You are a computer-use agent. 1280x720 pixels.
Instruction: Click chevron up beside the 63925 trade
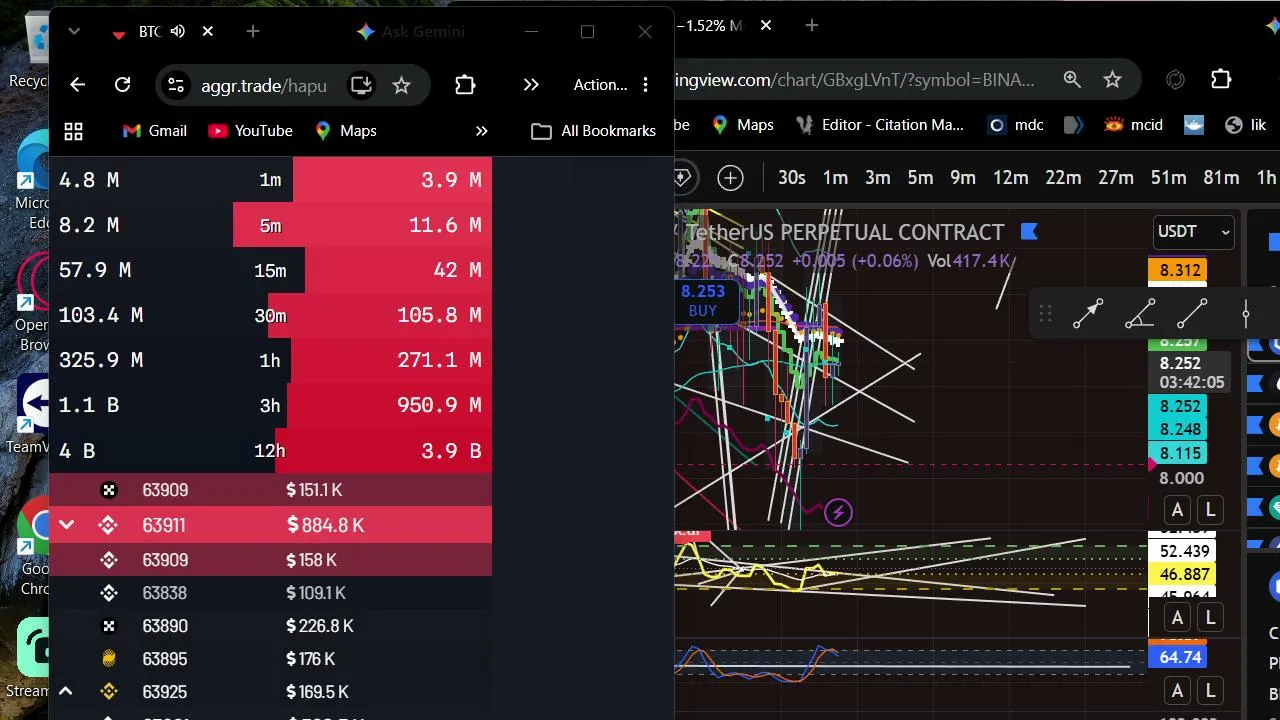[66, 692]
